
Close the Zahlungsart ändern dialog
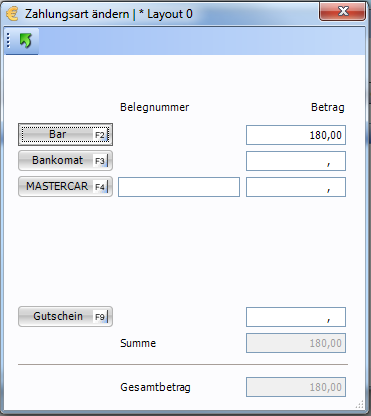(342, 12)
